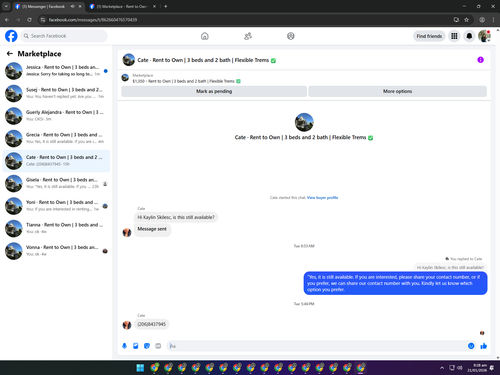Open the Groups icon in top navigation
The width and height of the screenshot is (500, 375).
(291, 36)
